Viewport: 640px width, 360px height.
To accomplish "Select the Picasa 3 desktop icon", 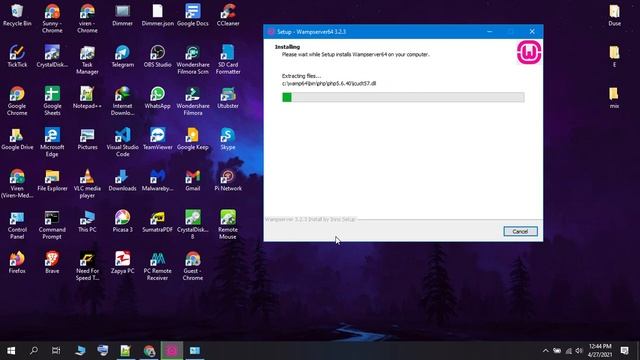I will click(x=122, y=222).
